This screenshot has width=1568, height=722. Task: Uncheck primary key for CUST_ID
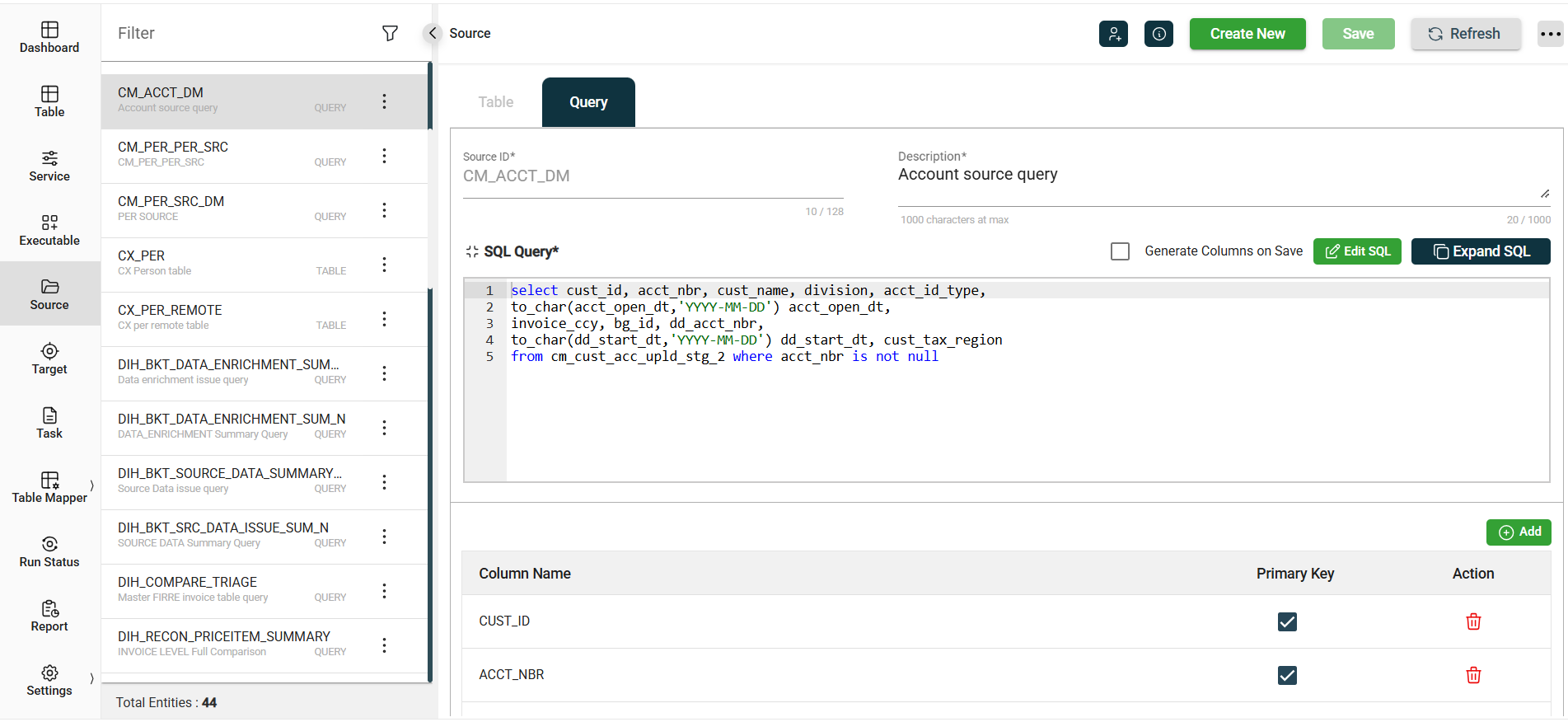point(1287,621)
